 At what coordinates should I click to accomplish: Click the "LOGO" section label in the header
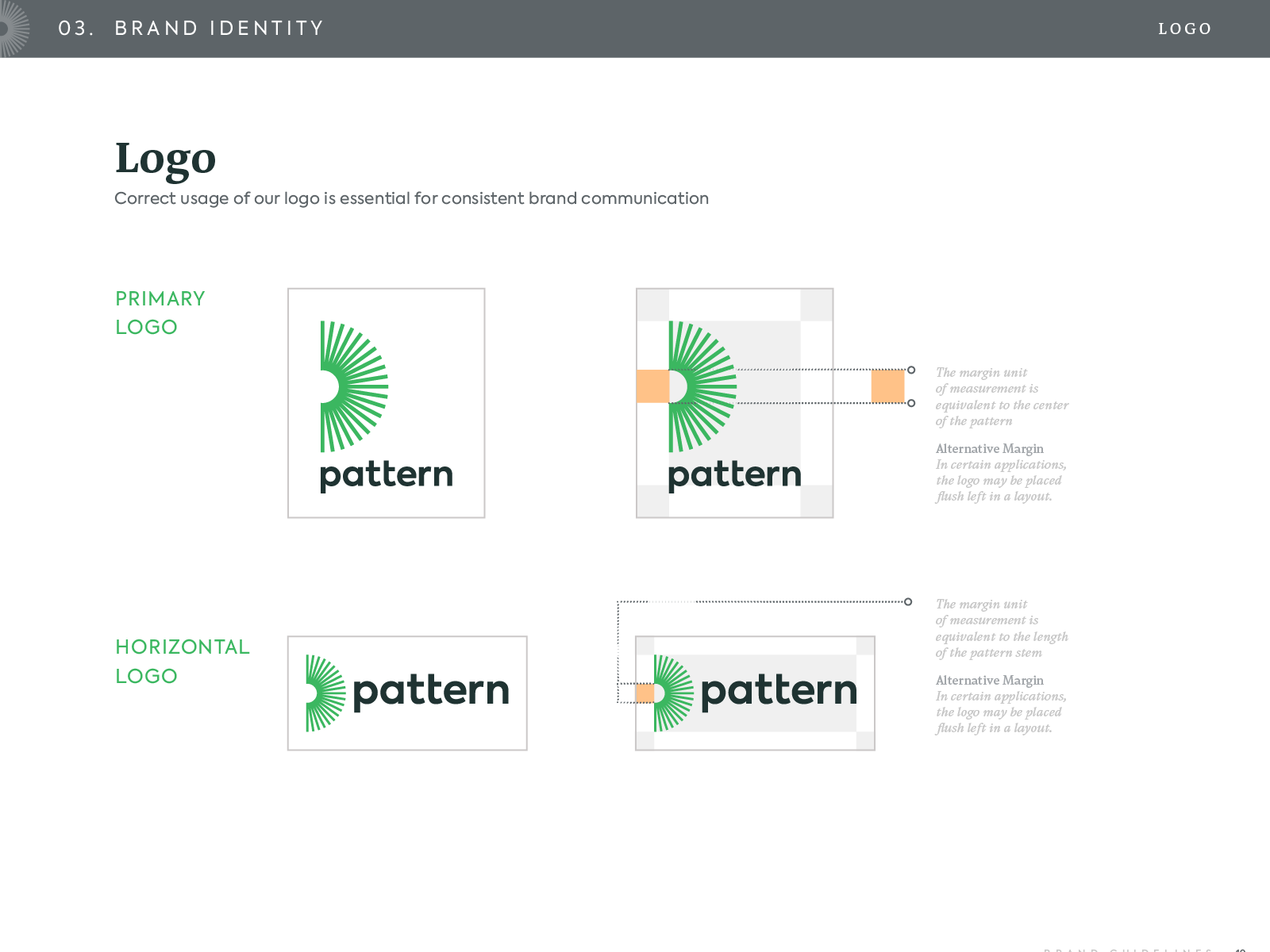pyautogui.click(x=1184, y=29)
